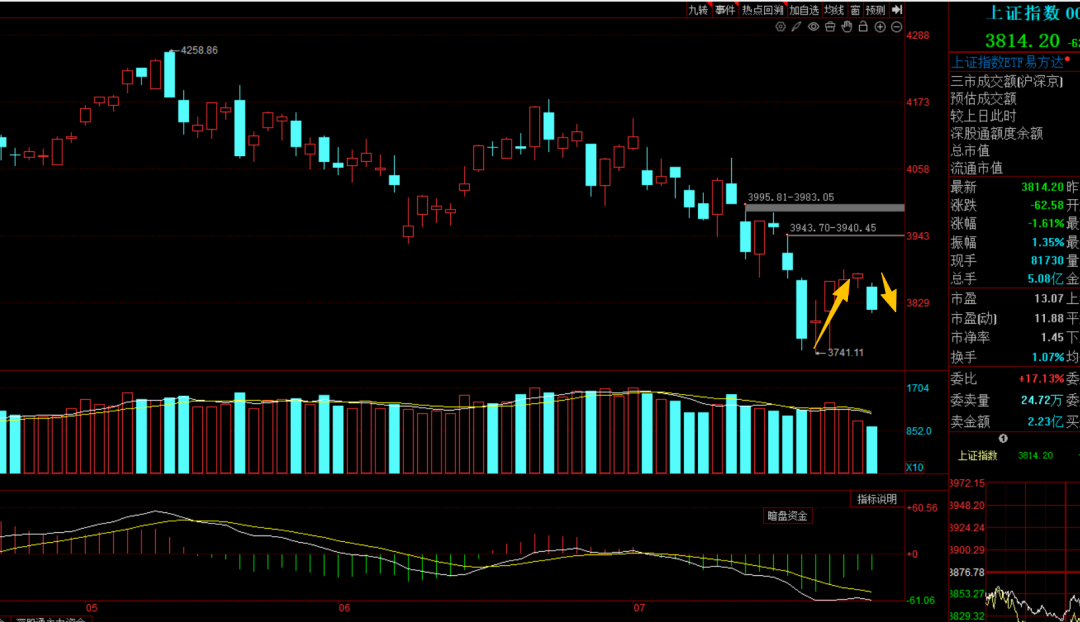Image resolution: width=1080 pixels, height=622 pixels.
Task: Open the 九转 indicator dropdown
Action: 698,10
